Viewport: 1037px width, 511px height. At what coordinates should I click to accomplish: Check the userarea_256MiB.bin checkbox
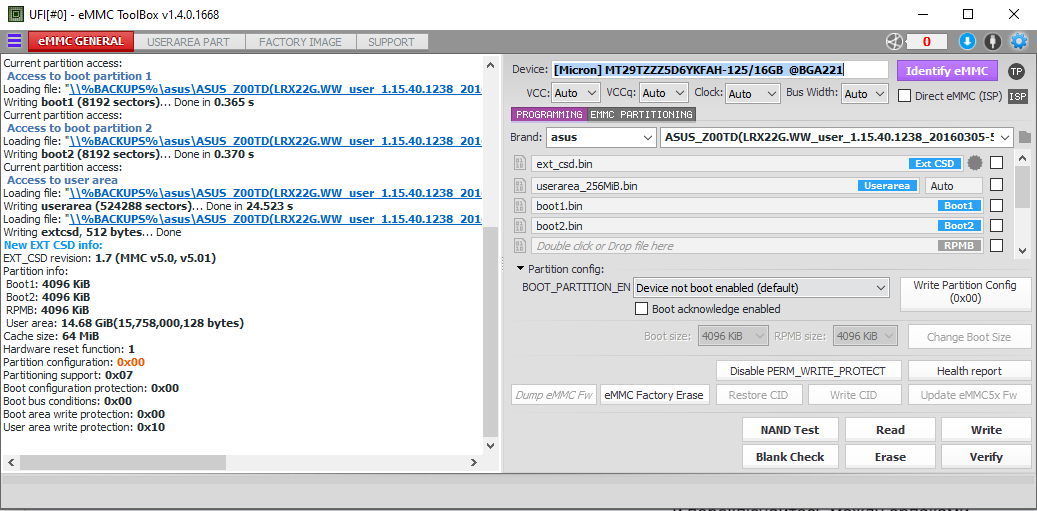996,185
